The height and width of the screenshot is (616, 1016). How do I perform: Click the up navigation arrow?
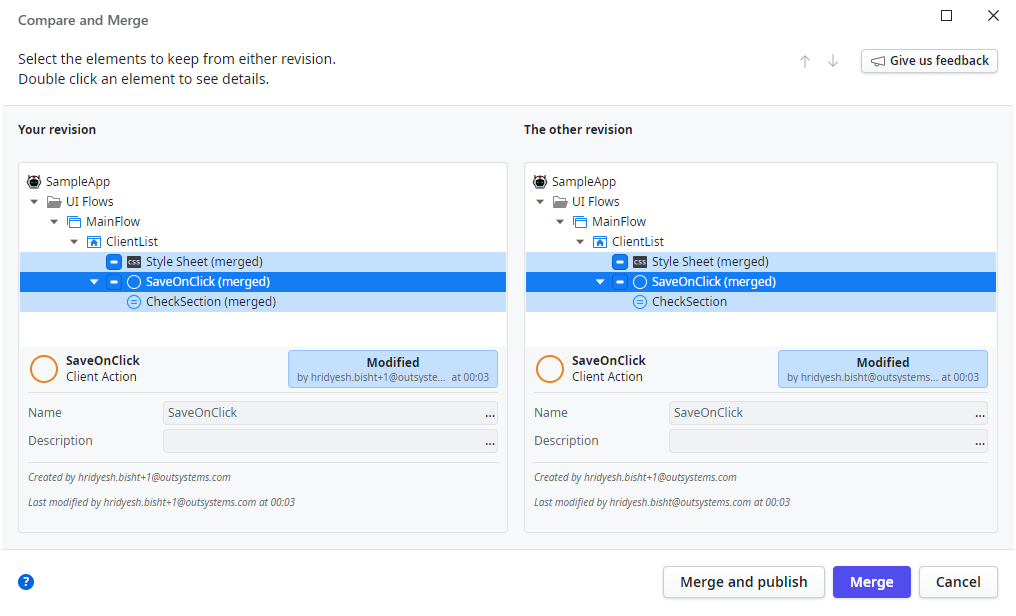(x=804, y=61)
